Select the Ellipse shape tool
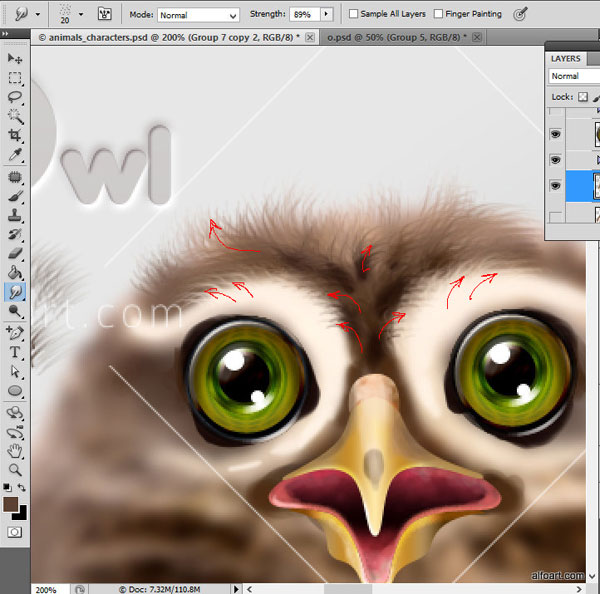 (15, 390)
